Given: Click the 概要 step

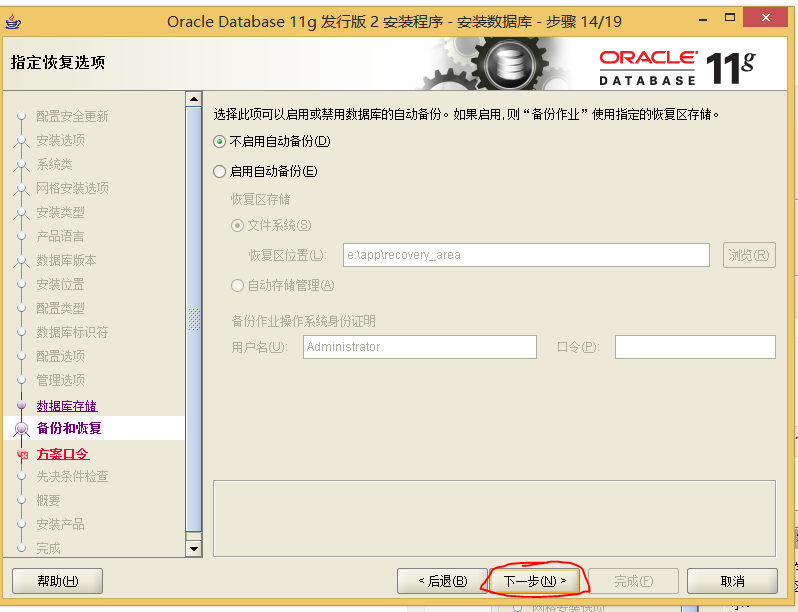Looking at the screenshot, I should pos(48,501).
